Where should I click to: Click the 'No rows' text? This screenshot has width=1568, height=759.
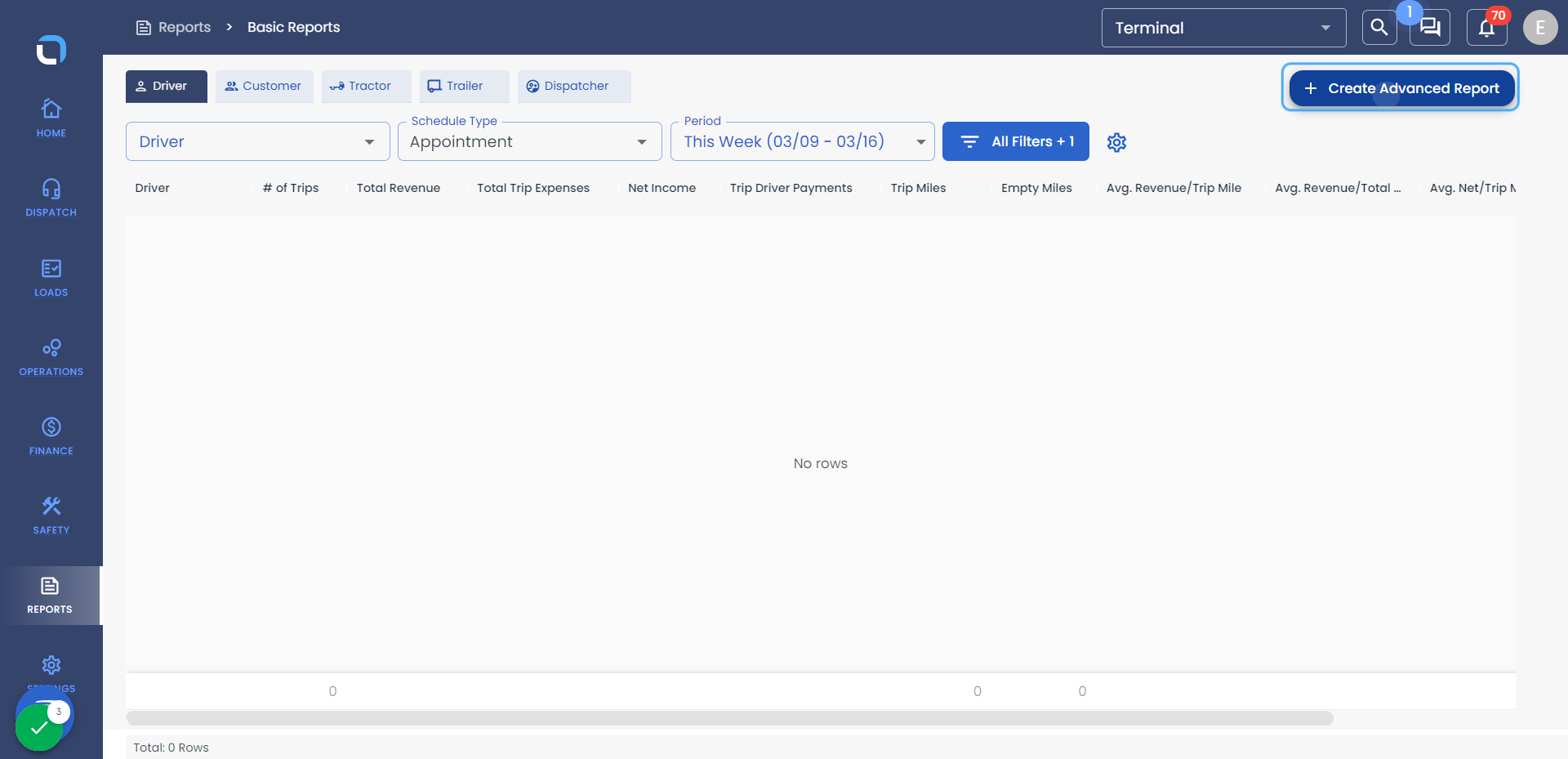(x=821, y=463)
